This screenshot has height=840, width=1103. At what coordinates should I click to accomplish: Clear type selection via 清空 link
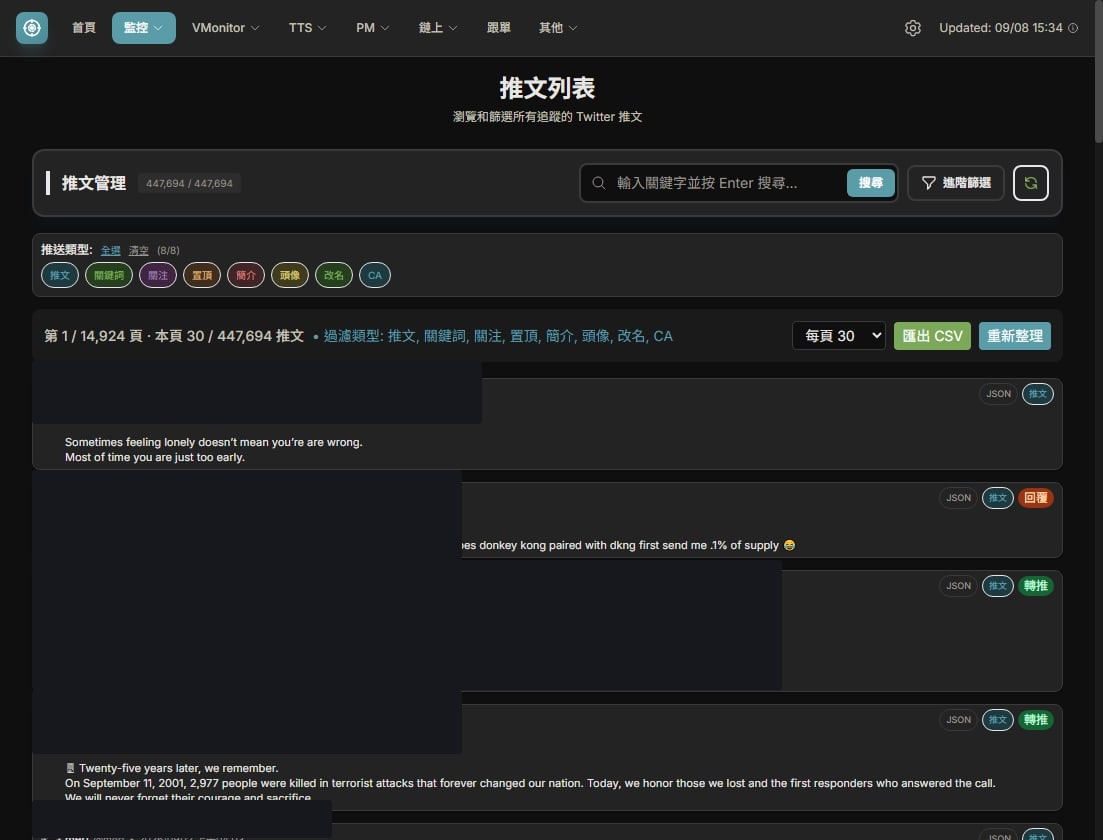[x=139, y=250]
